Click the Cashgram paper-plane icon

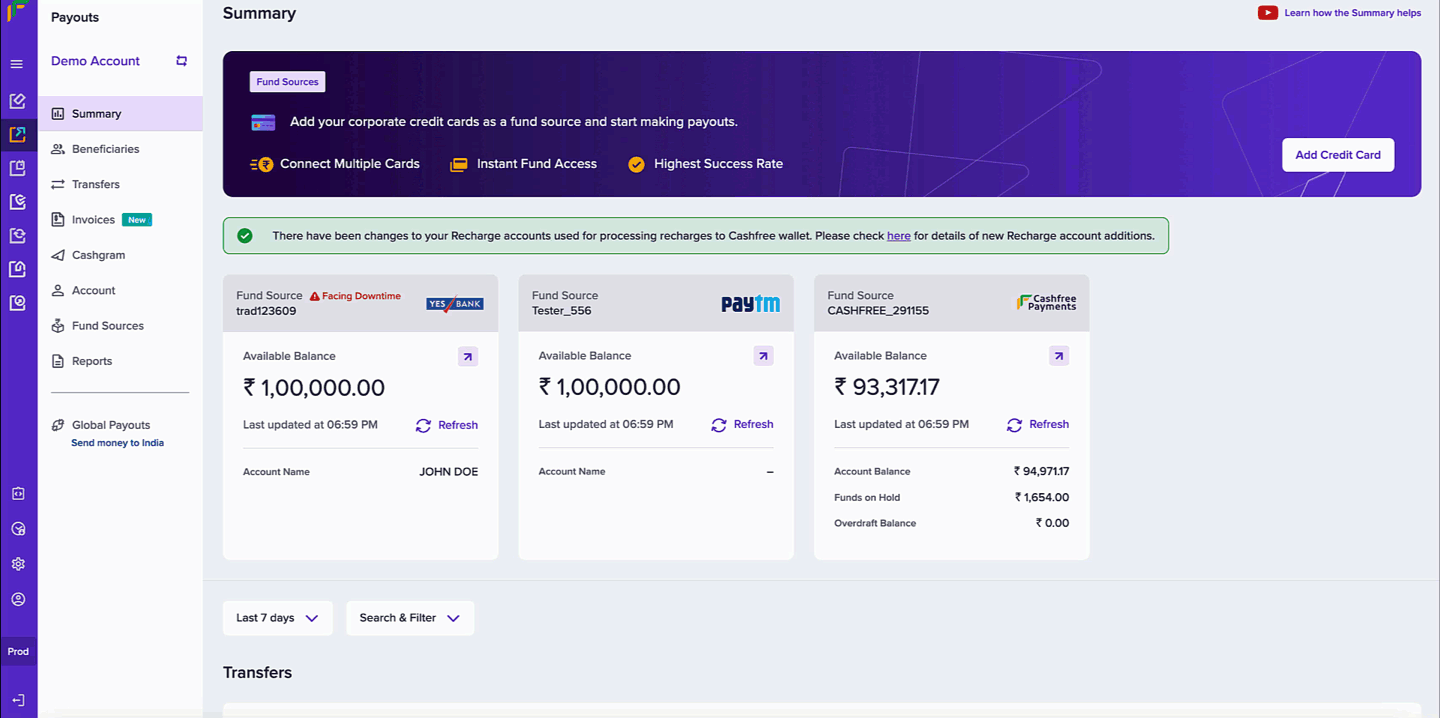(58, 255)
